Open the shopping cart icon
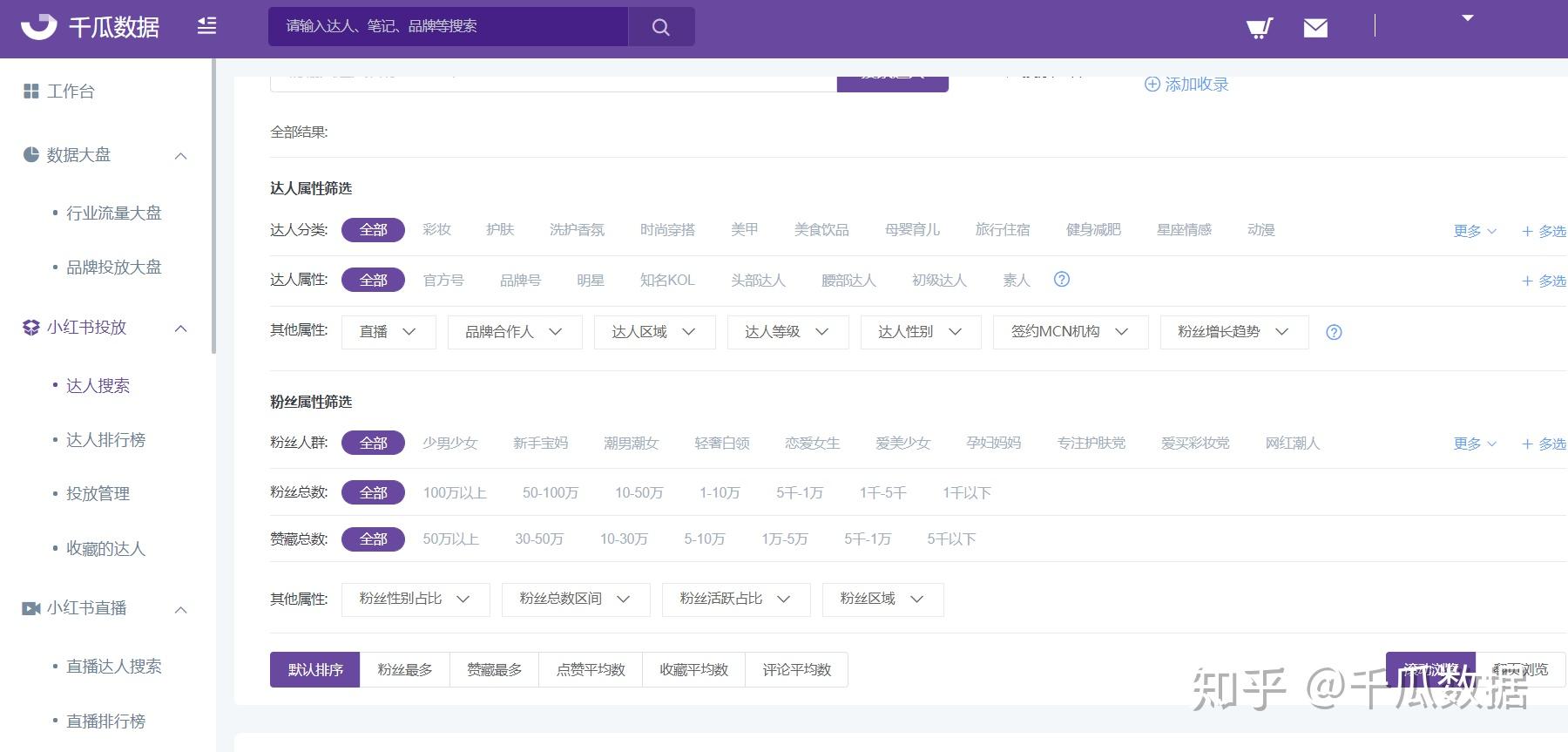1568x752 pixels. click(1260, 28)
